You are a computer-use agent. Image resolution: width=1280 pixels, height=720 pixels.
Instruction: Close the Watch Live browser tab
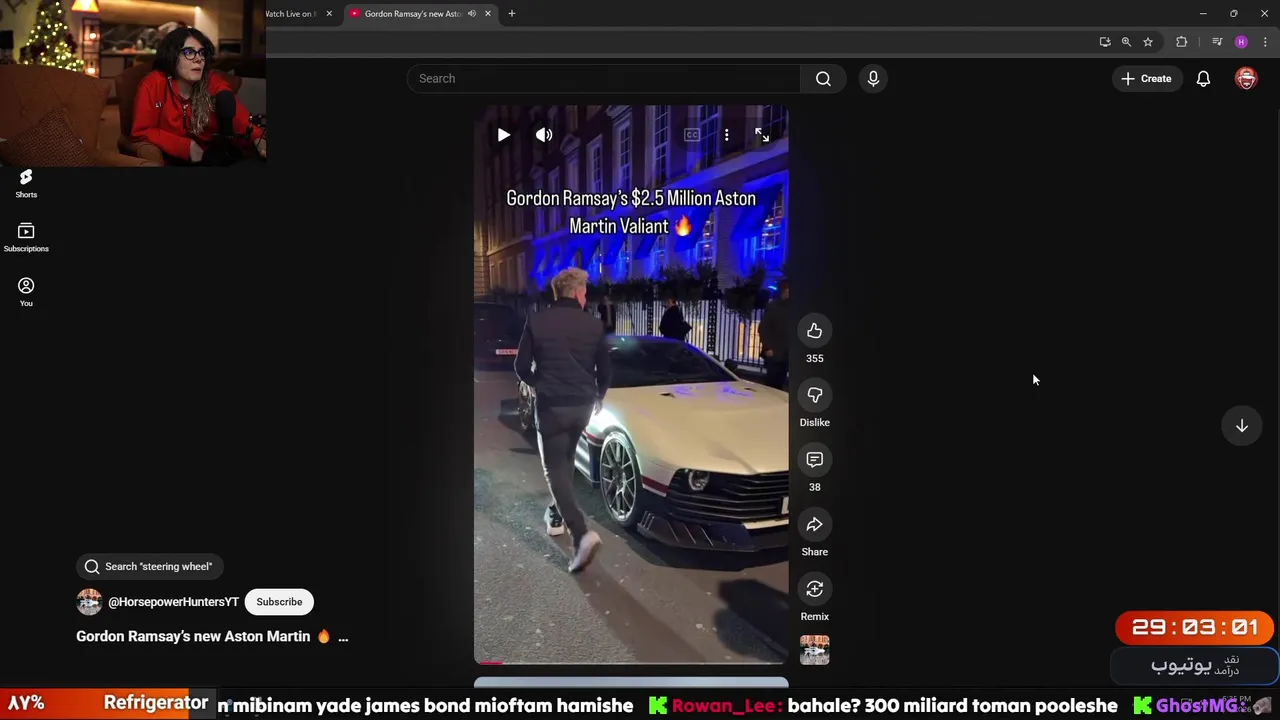click(x=329, y=14)
